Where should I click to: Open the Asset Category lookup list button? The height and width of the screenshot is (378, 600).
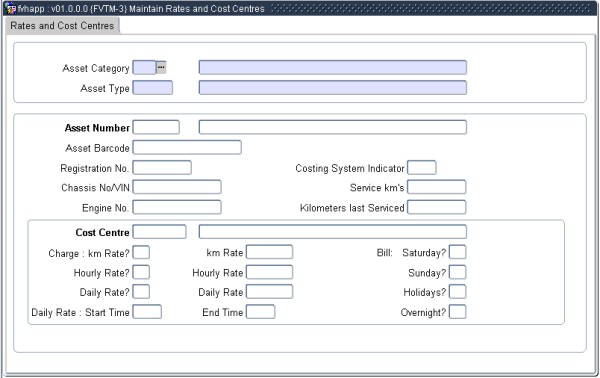point(161,68)
